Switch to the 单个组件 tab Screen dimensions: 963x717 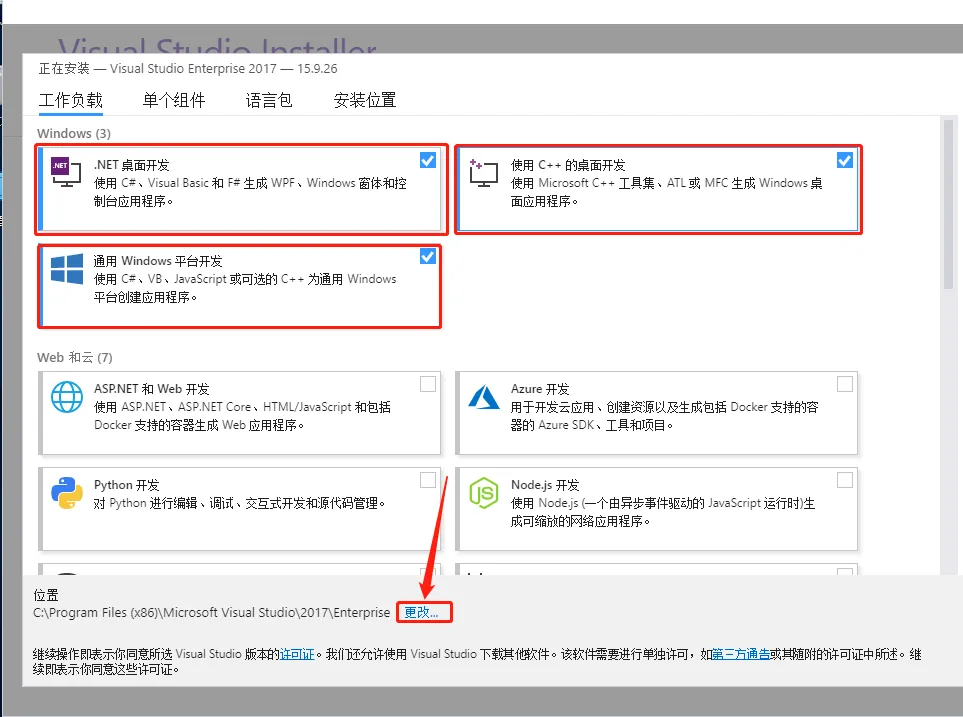click(x=174, y=100)
